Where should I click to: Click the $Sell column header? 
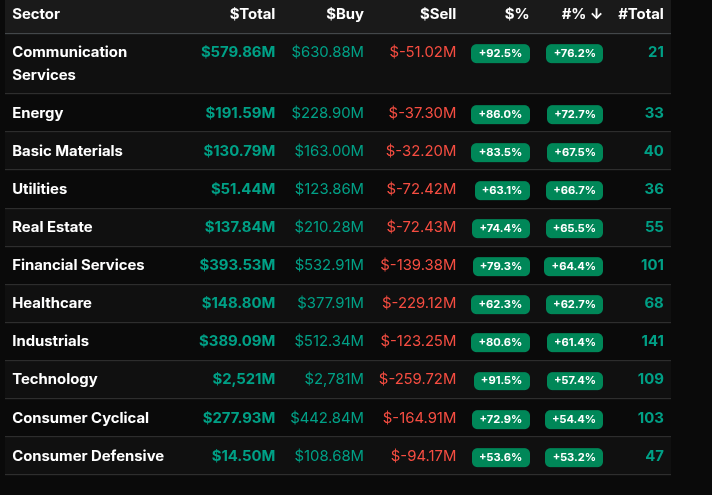[x=437, y=14]
